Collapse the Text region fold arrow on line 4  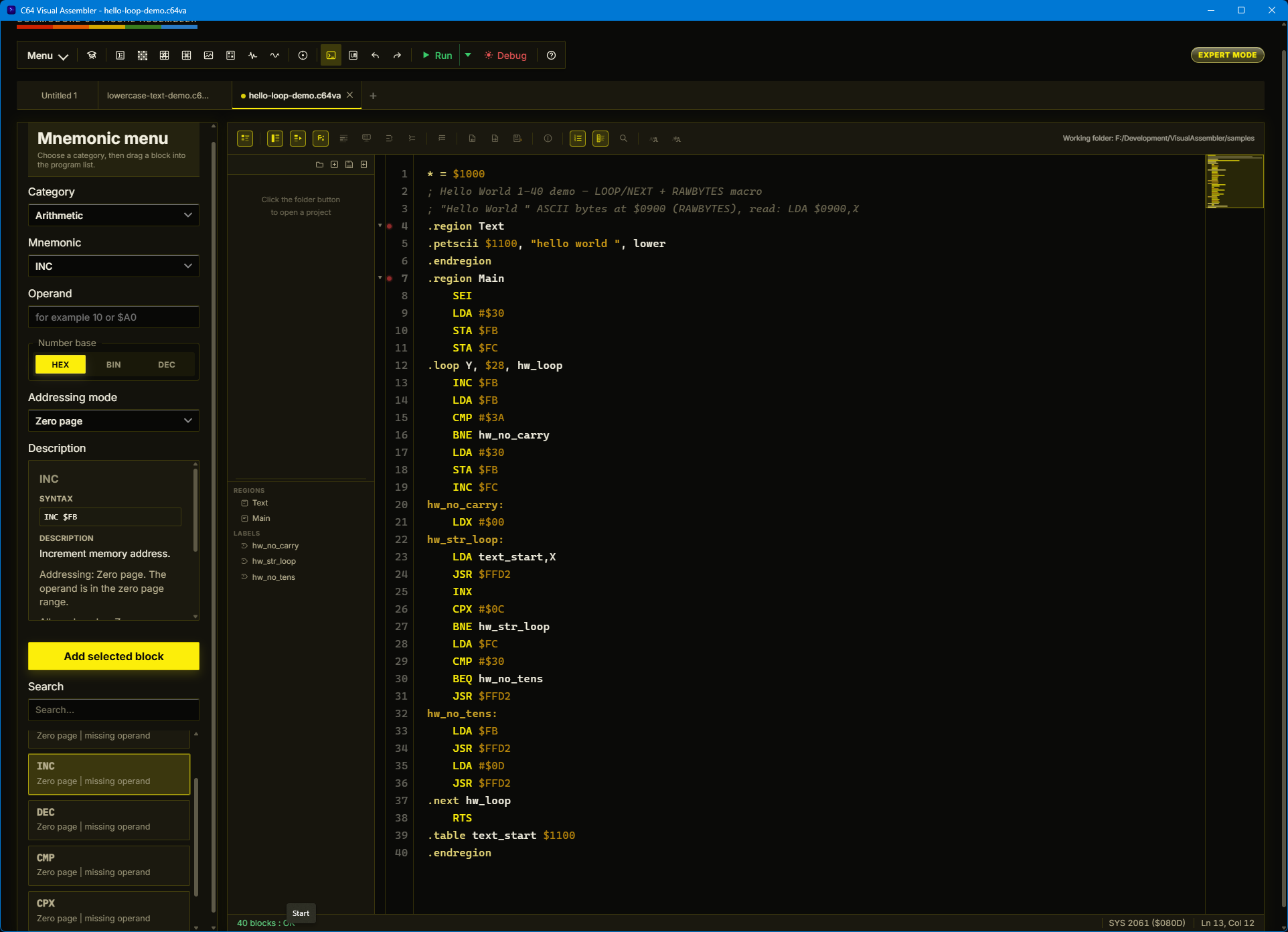click(380, 226)
